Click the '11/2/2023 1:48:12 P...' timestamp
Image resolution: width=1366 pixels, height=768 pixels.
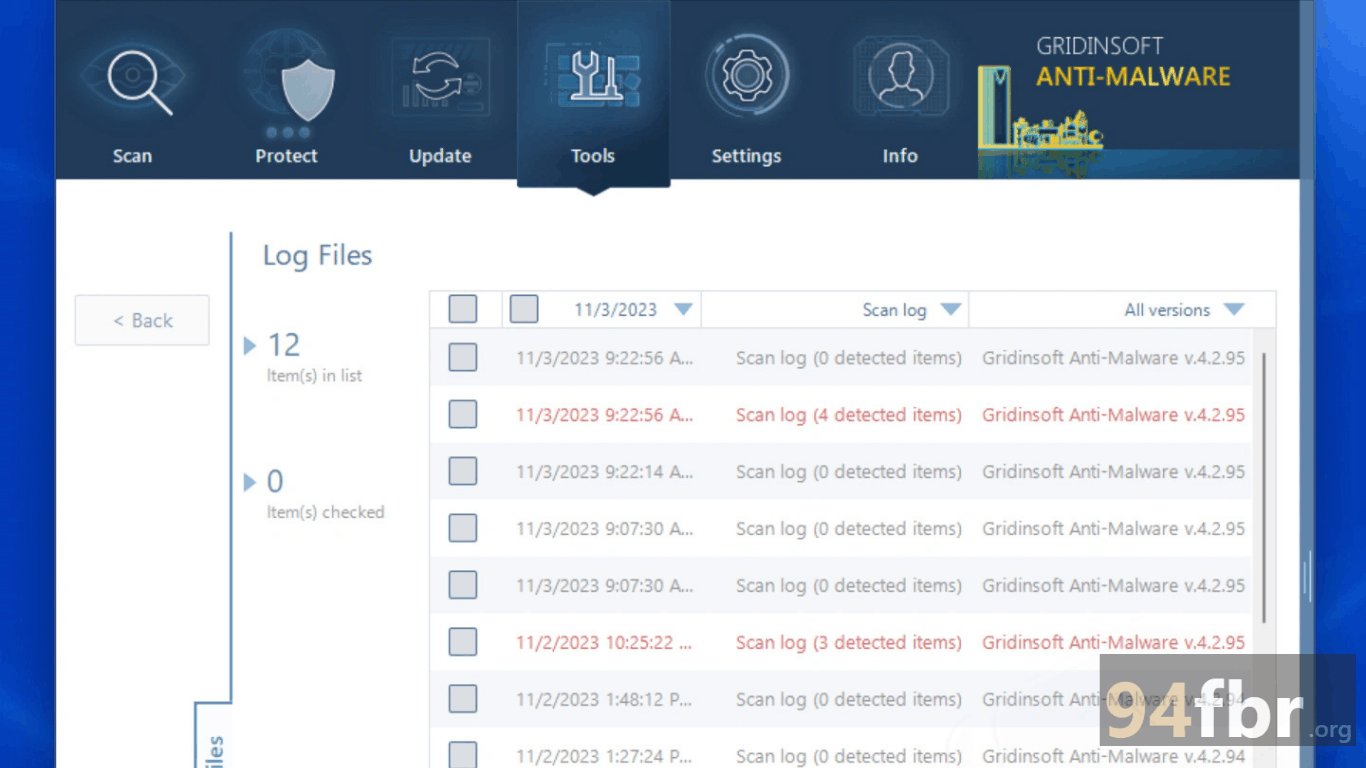coord(605,700)
